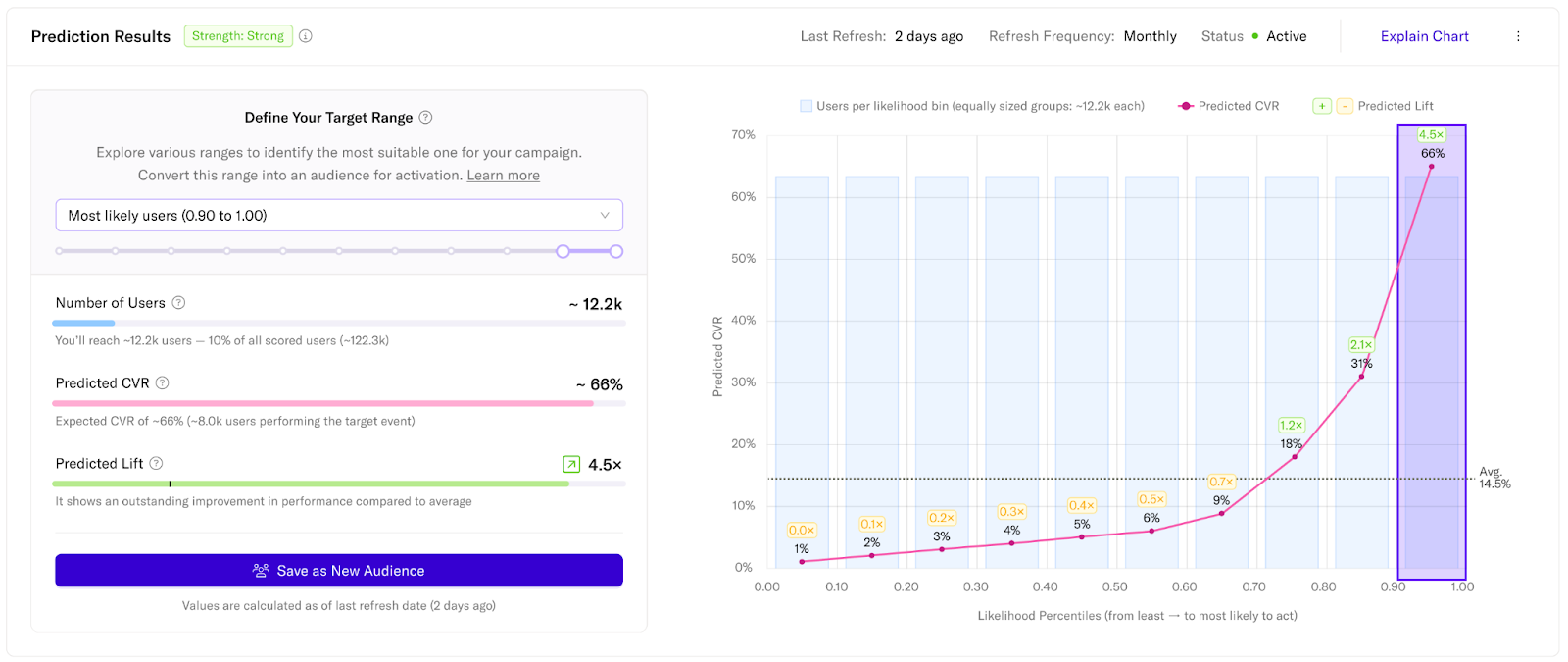
Task: Click the dropdown chevron for target range
Action: click(605, 216)
